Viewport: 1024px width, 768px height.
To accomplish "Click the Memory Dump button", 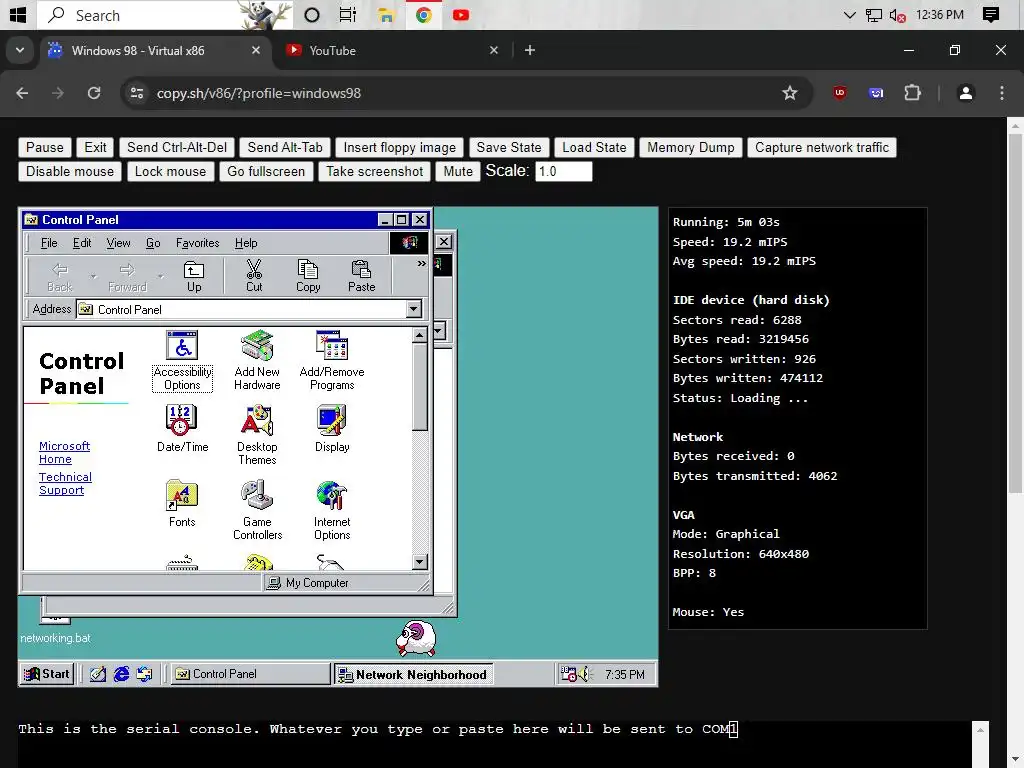I will click(690, 148).
